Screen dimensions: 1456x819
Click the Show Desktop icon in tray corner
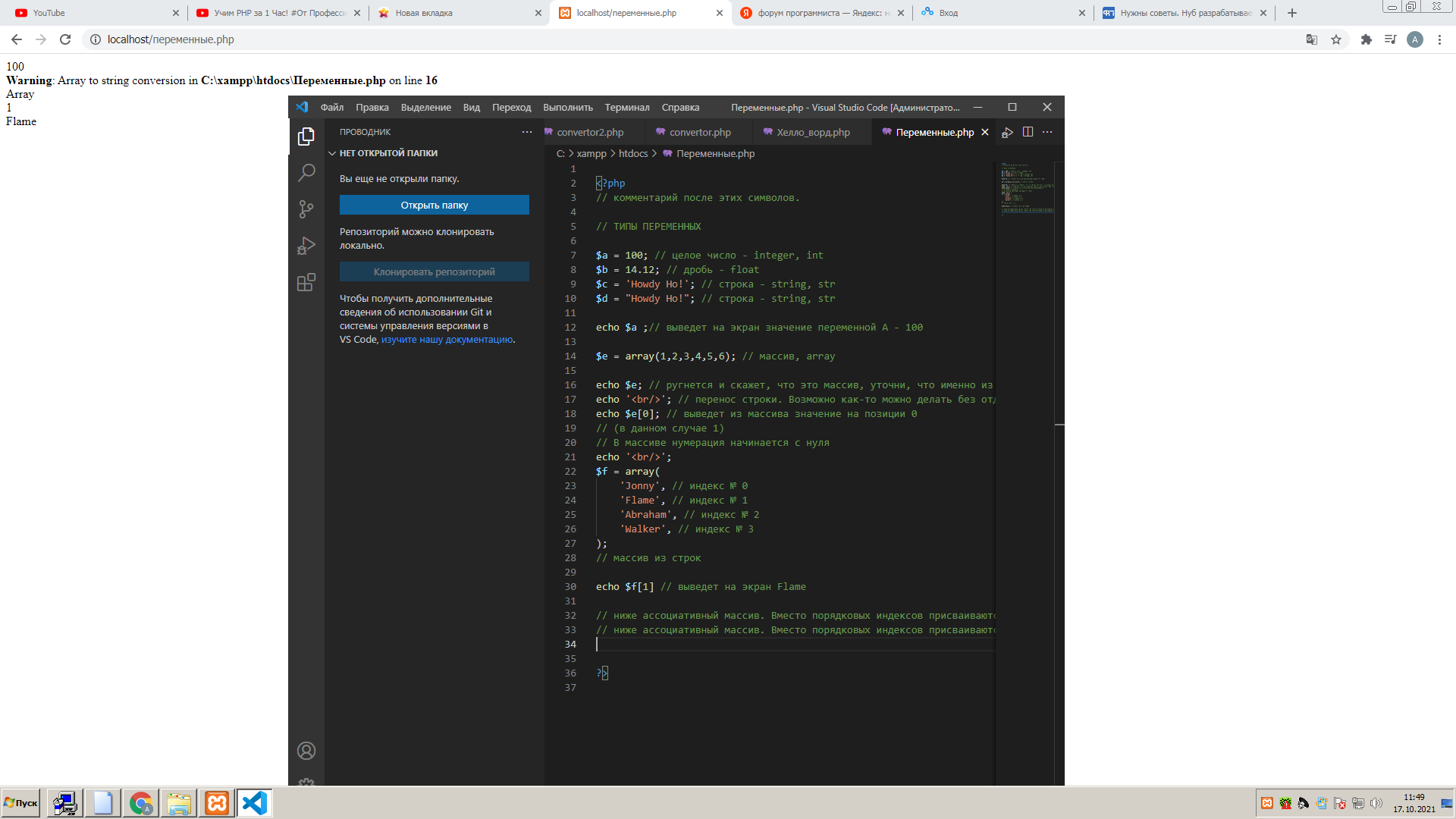click(x=1447, y=803)
